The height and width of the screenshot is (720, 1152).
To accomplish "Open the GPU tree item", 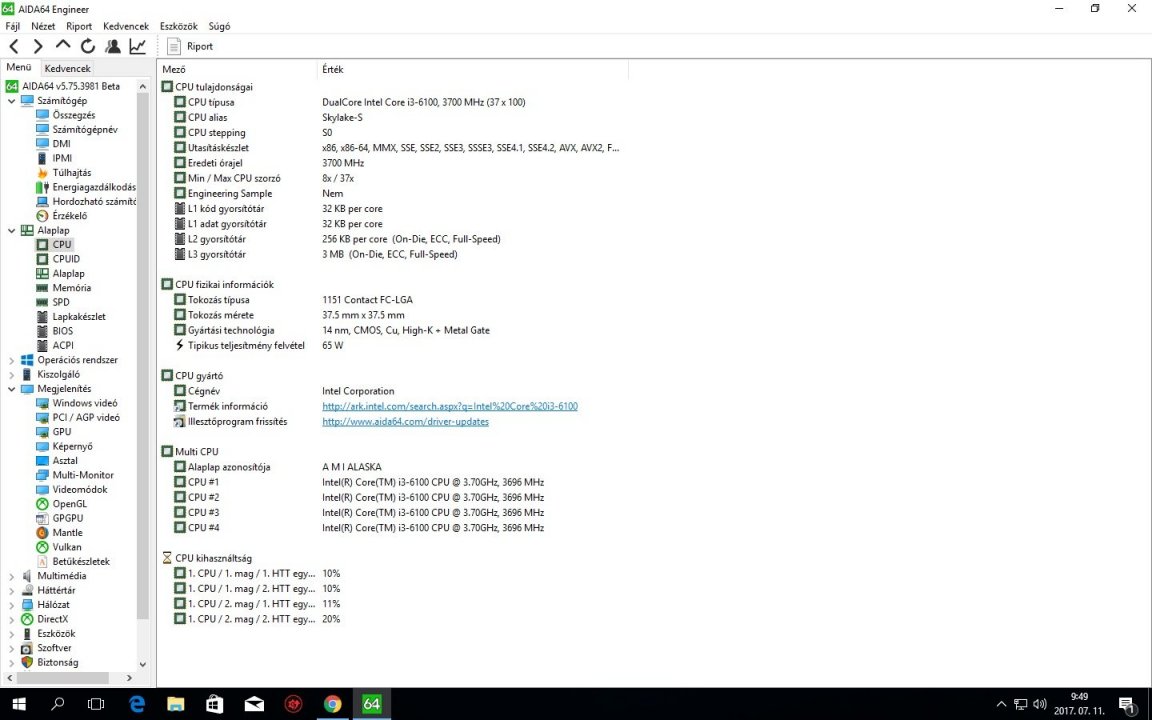I will click(62, 431).
